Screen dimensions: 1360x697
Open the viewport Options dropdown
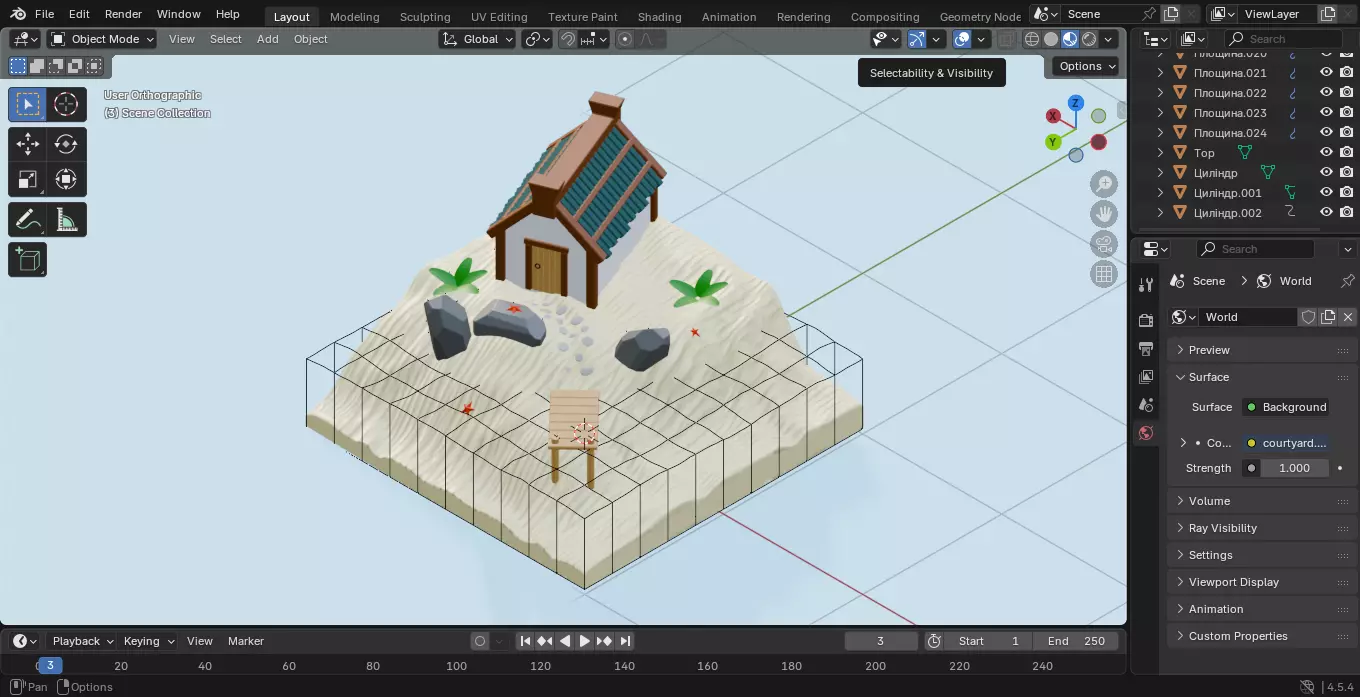(x=1087, y=66)
